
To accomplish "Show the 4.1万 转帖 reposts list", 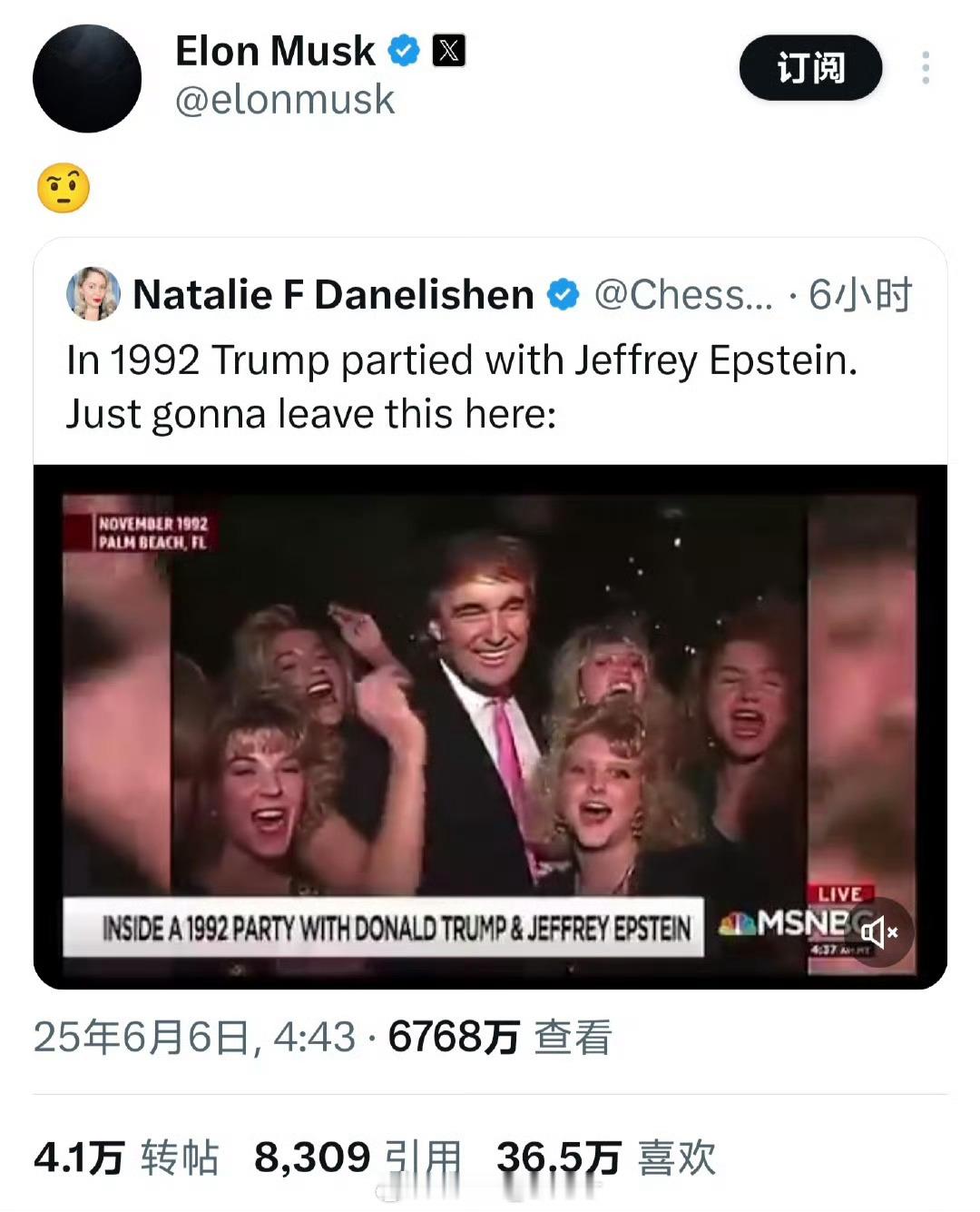I will point(126,1158).
